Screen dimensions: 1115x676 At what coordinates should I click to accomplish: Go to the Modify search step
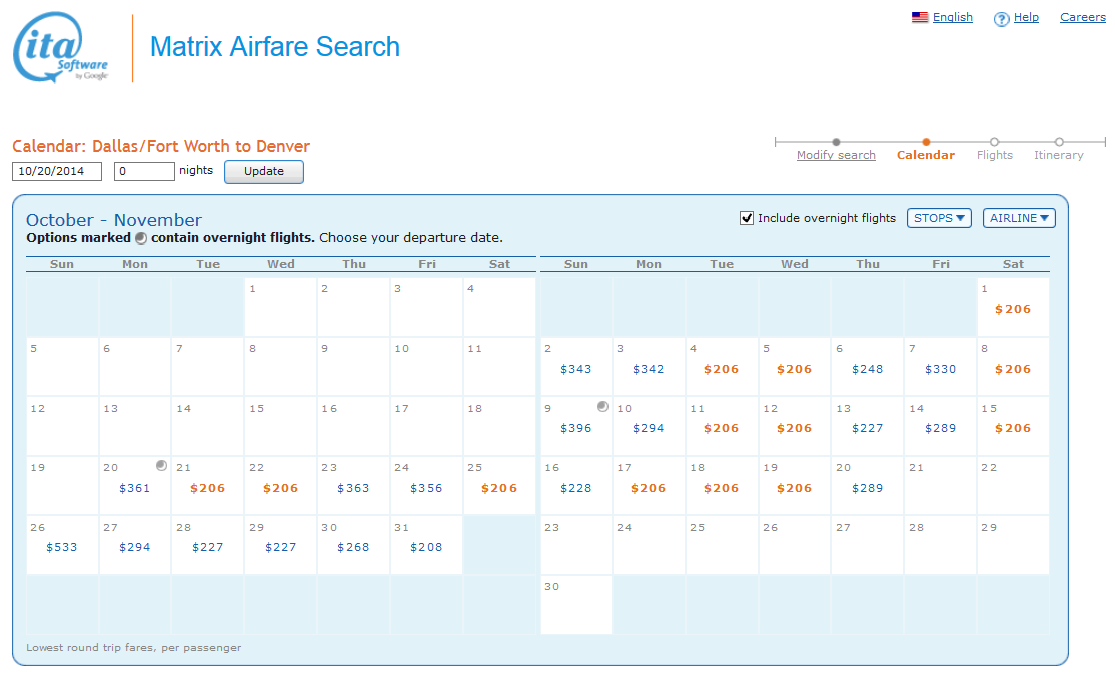pyautogui.click(x=836, y=155)
